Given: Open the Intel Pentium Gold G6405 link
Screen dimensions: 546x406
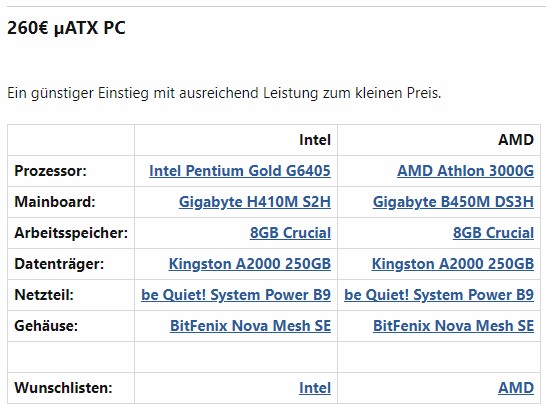Looking at the screenshot, I should point(240,171).
